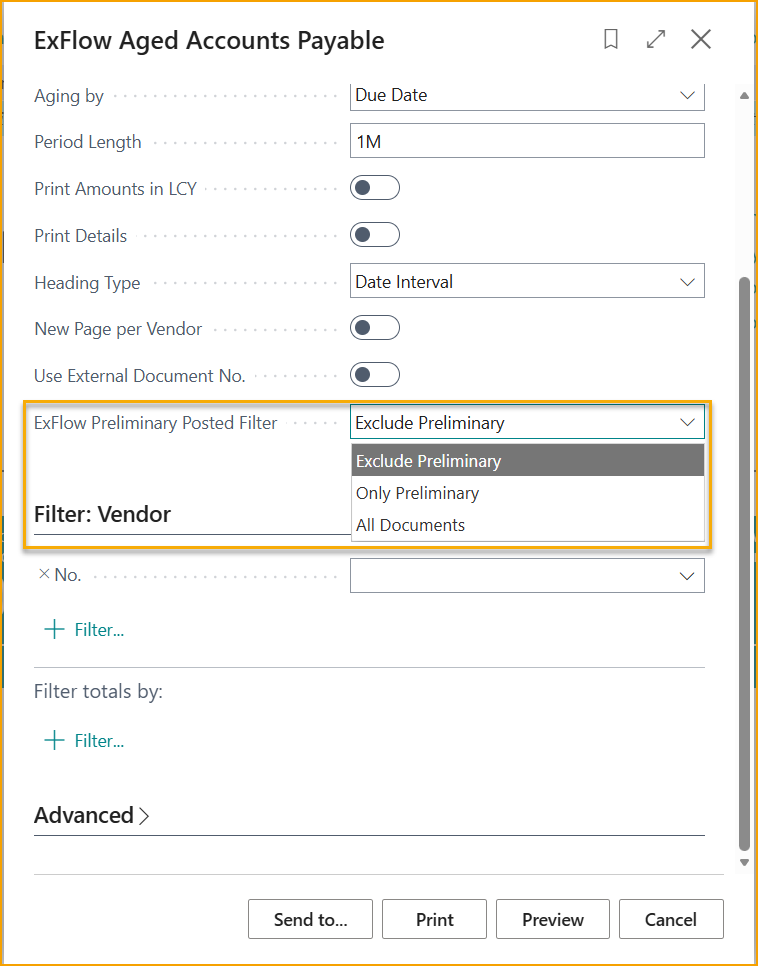Click the Period Length input field
The height and width of the screenshot is (966, 758).
(527, 140)
